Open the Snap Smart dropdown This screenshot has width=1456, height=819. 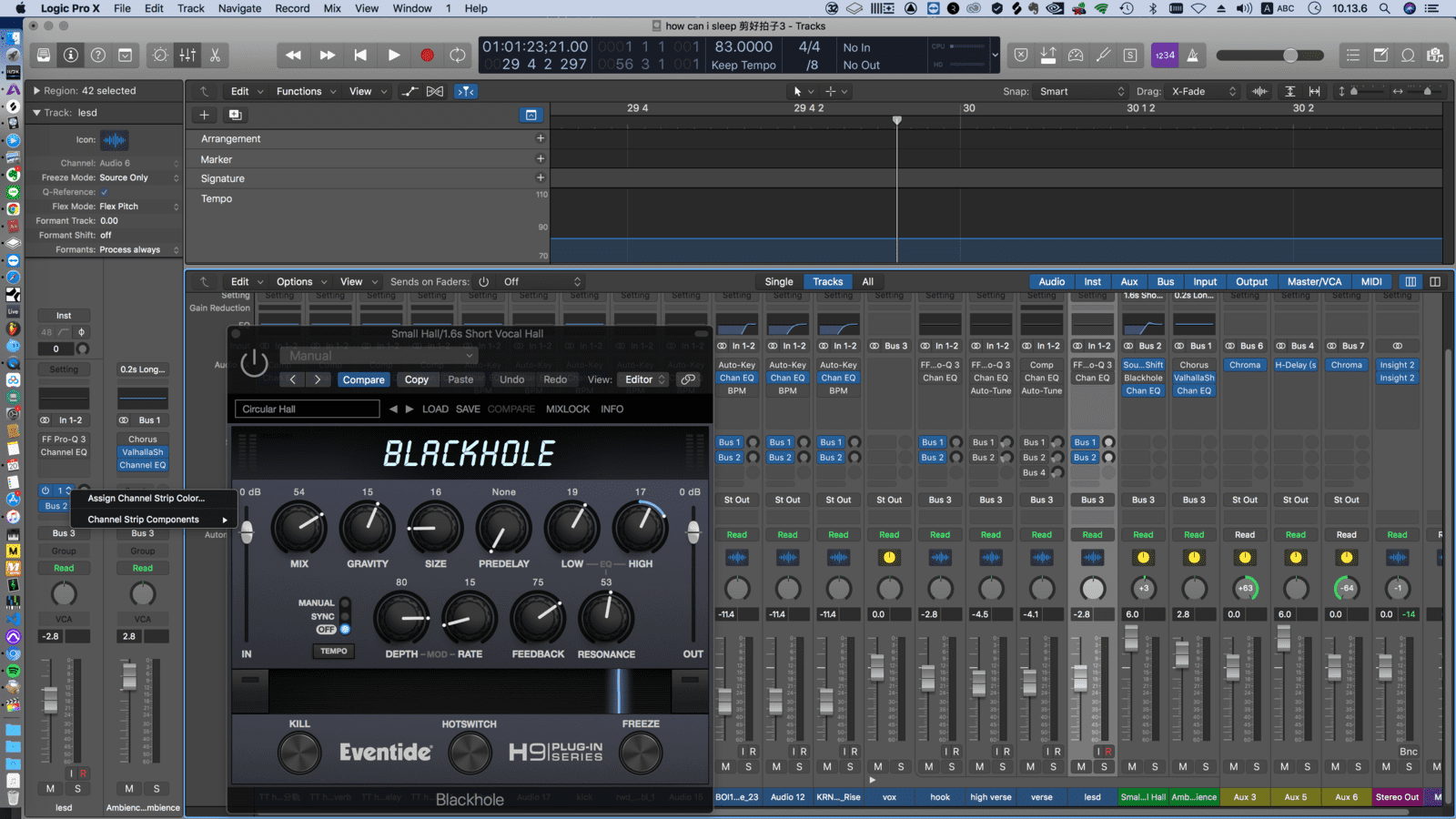(1083, 91)
